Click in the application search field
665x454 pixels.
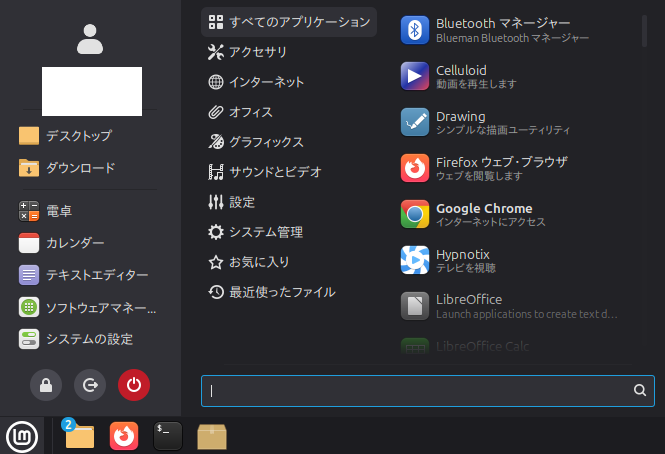point(420,391)
